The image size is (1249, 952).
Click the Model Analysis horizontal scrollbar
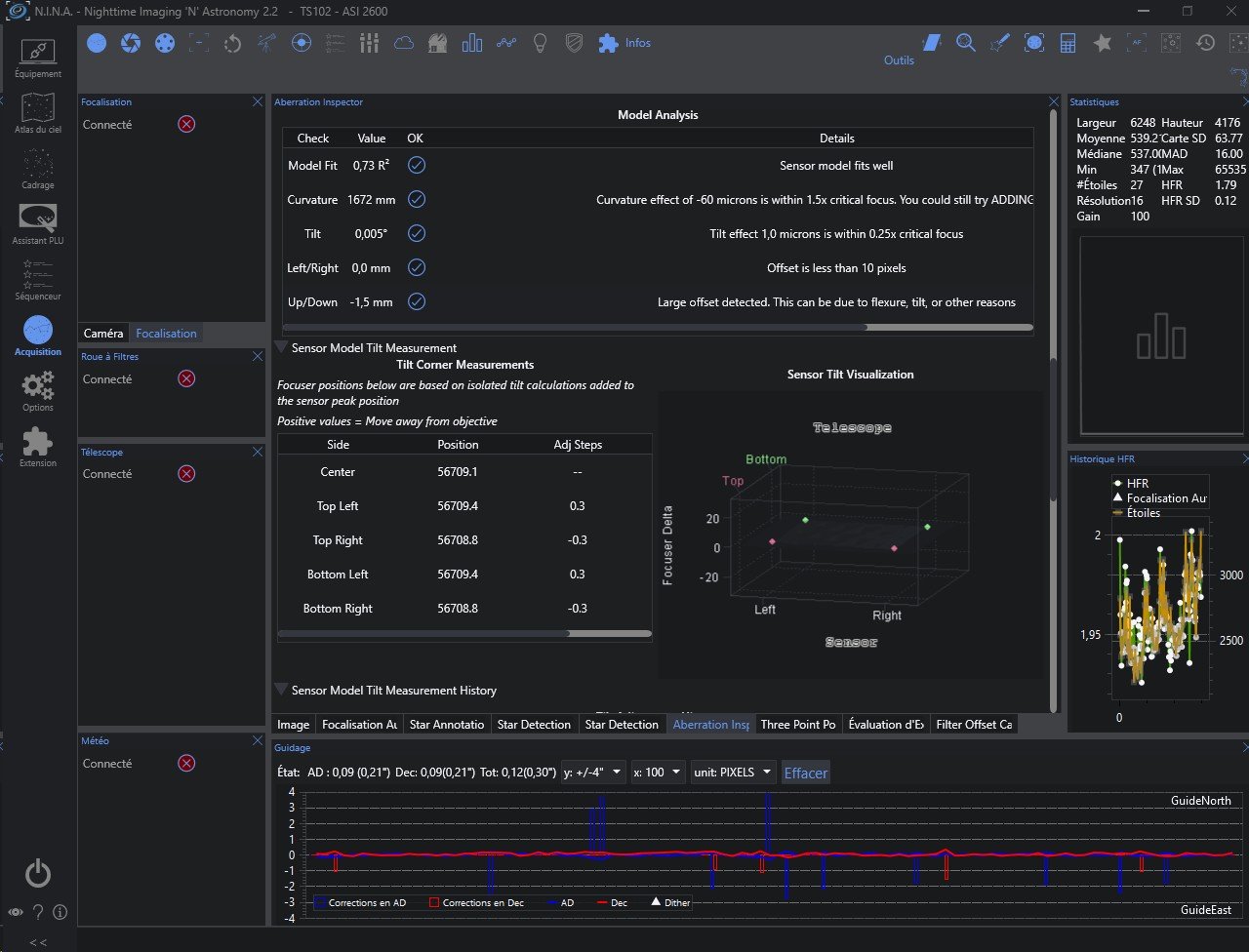[657, 328]
